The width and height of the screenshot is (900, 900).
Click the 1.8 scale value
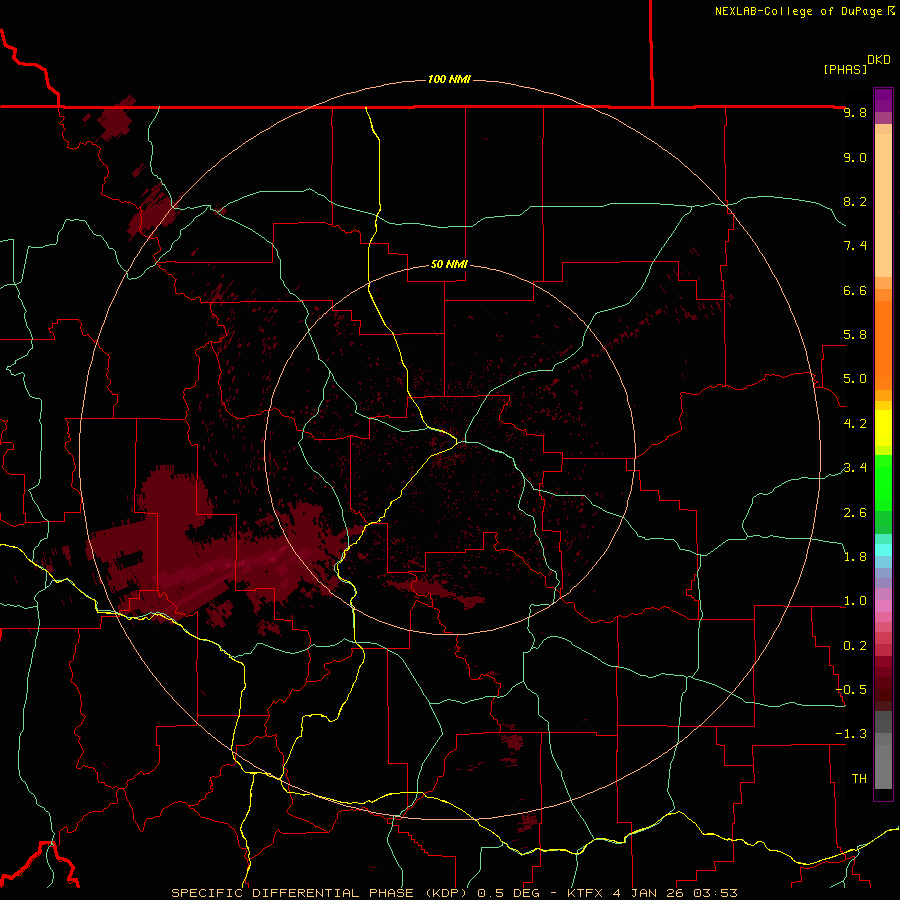tap(855, 557)
